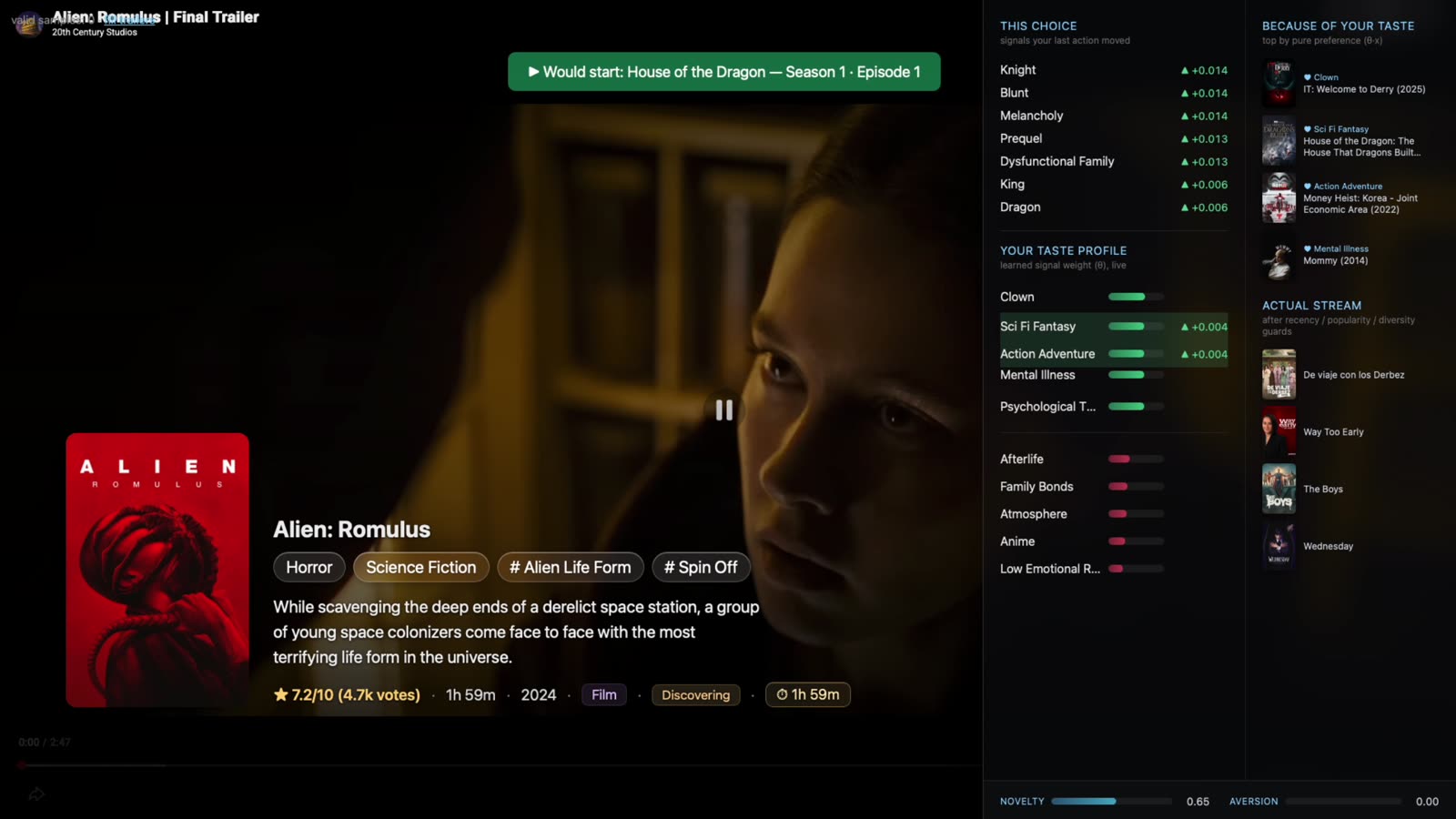Open The Boys poster thumbnail
Image resolution: width=1456 pixels, height=819 pixels.
pyautogui.click(x=1279, y=489)
